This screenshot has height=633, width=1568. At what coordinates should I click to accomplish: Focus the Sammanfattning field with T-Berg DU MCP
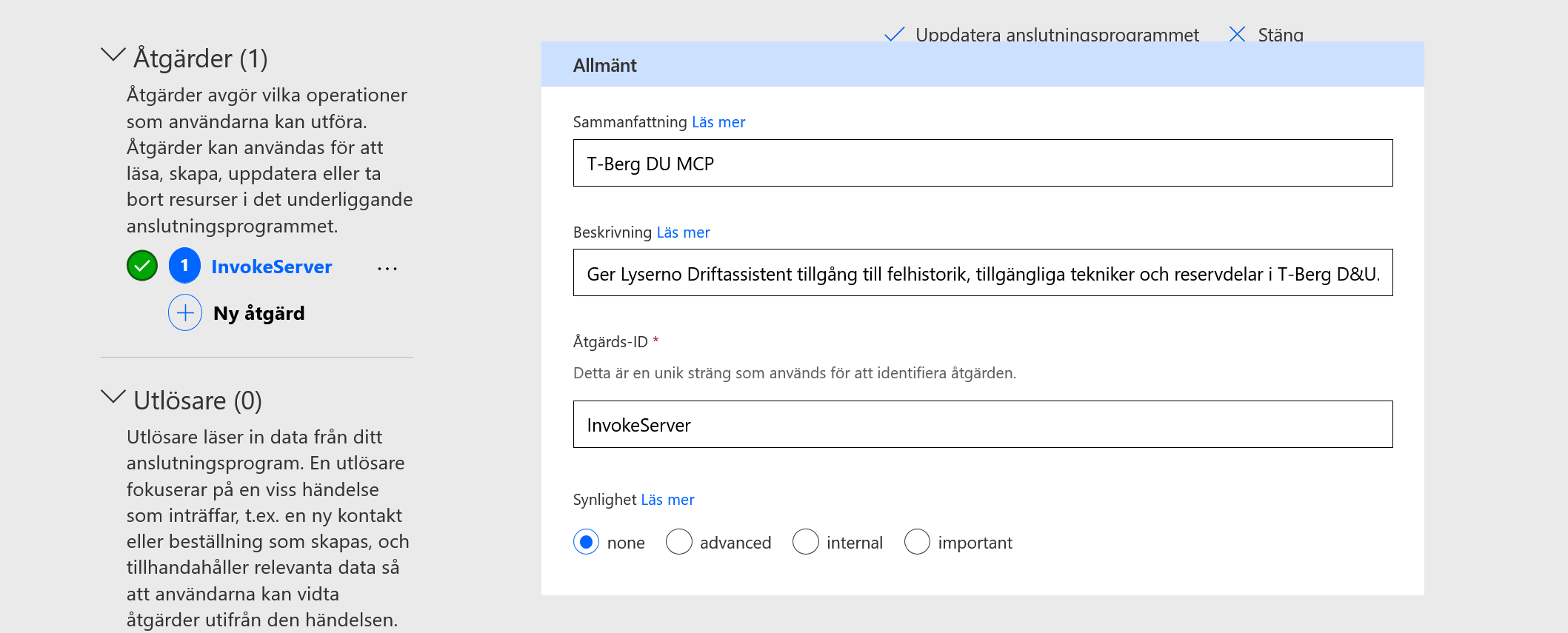(983, 163)
